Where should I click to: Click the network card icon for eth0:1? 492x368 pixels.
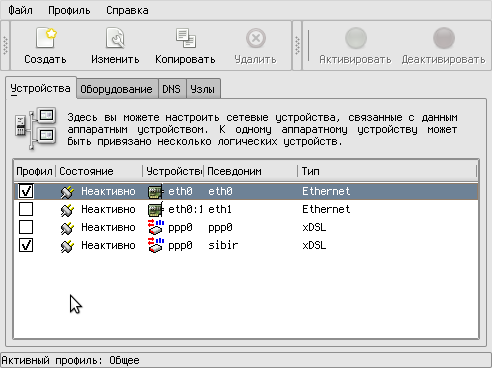pyautogui.click(x=155, y=210)
